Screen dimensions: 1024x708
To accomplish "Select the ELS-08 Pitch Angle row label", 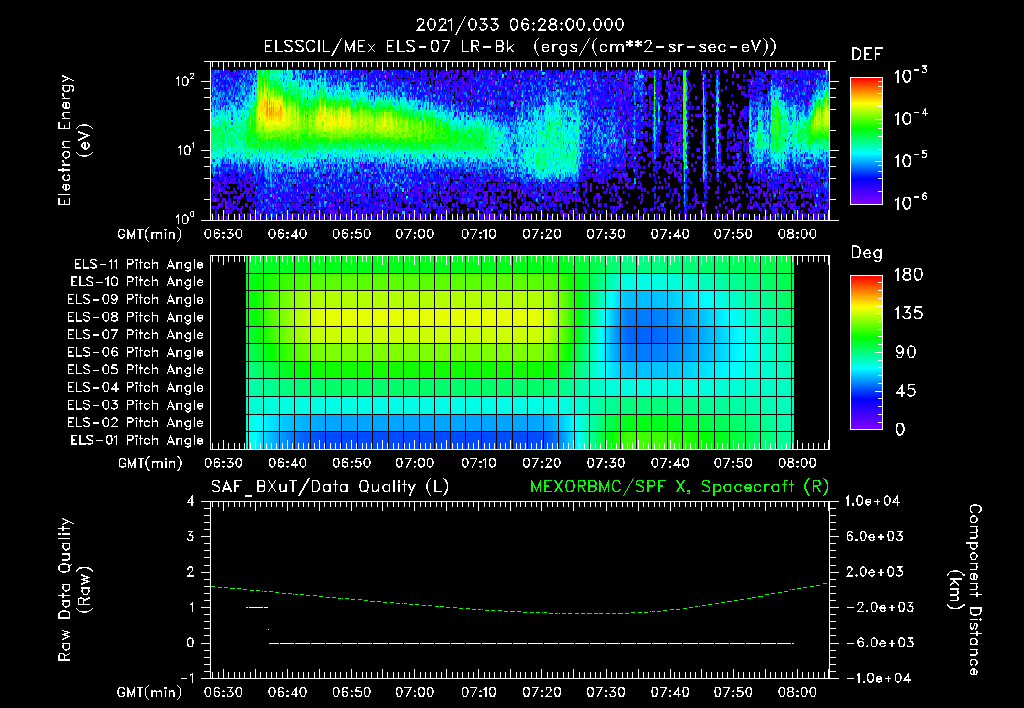I will pos(136,317).
